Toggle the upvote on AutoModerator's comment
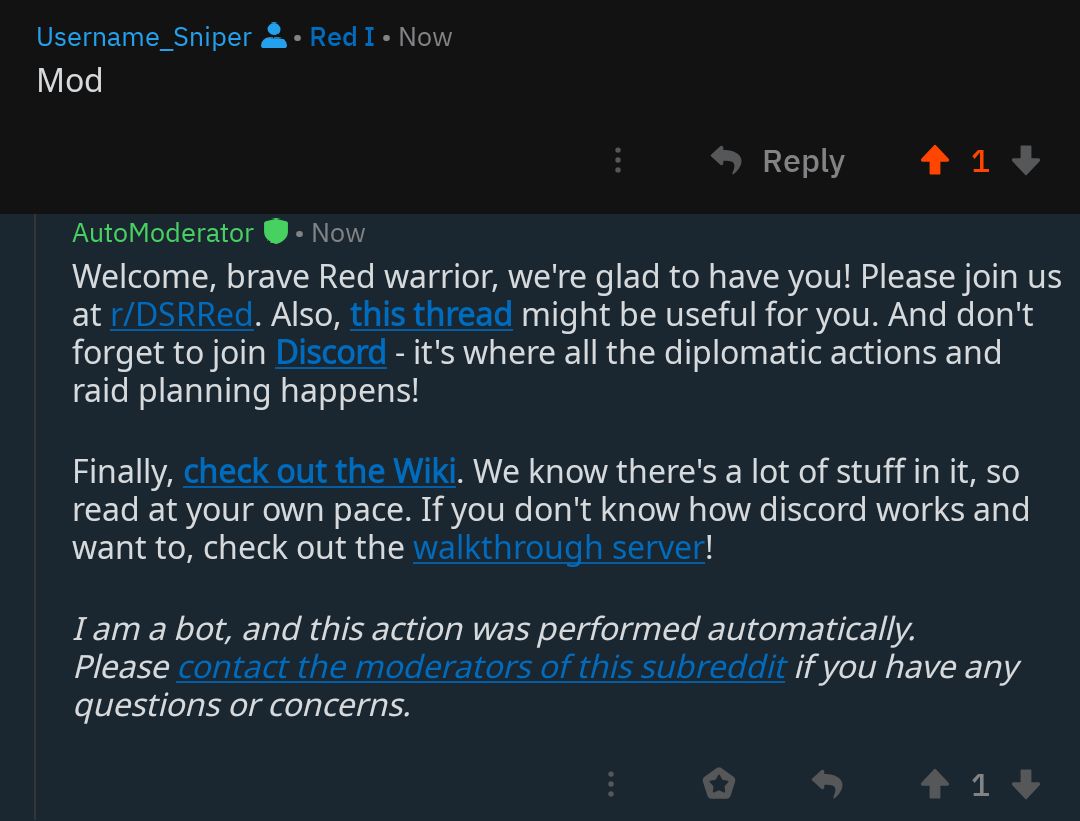Screen dimensions: 1080x821 (x=935, y=784)
